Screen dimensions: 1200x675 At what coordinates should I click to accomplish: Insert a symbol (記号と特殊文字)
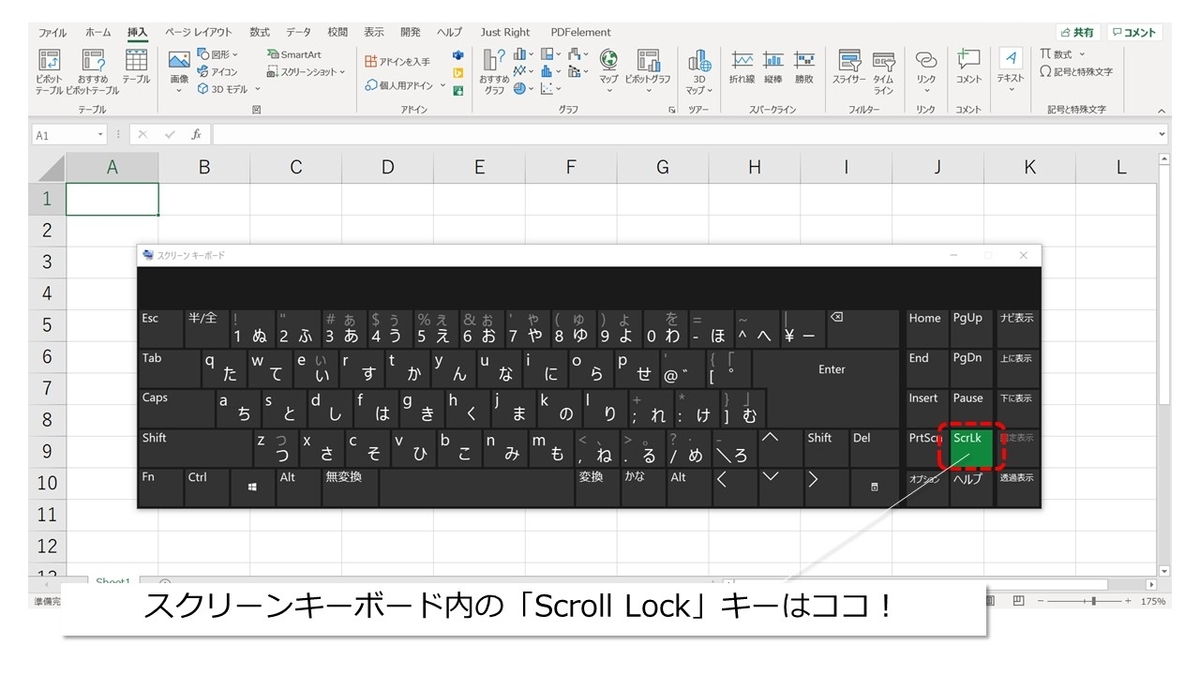pos(1076,72)
